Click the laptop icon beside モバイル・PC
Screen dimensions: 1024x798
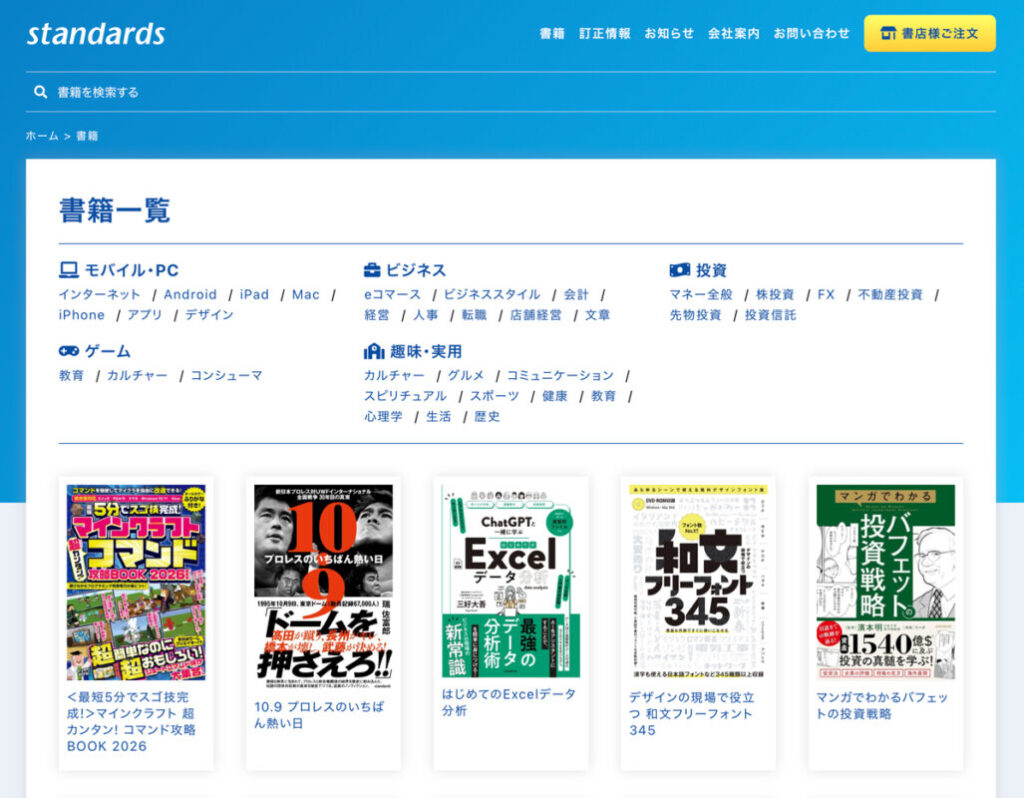click(x=68, y=270)
